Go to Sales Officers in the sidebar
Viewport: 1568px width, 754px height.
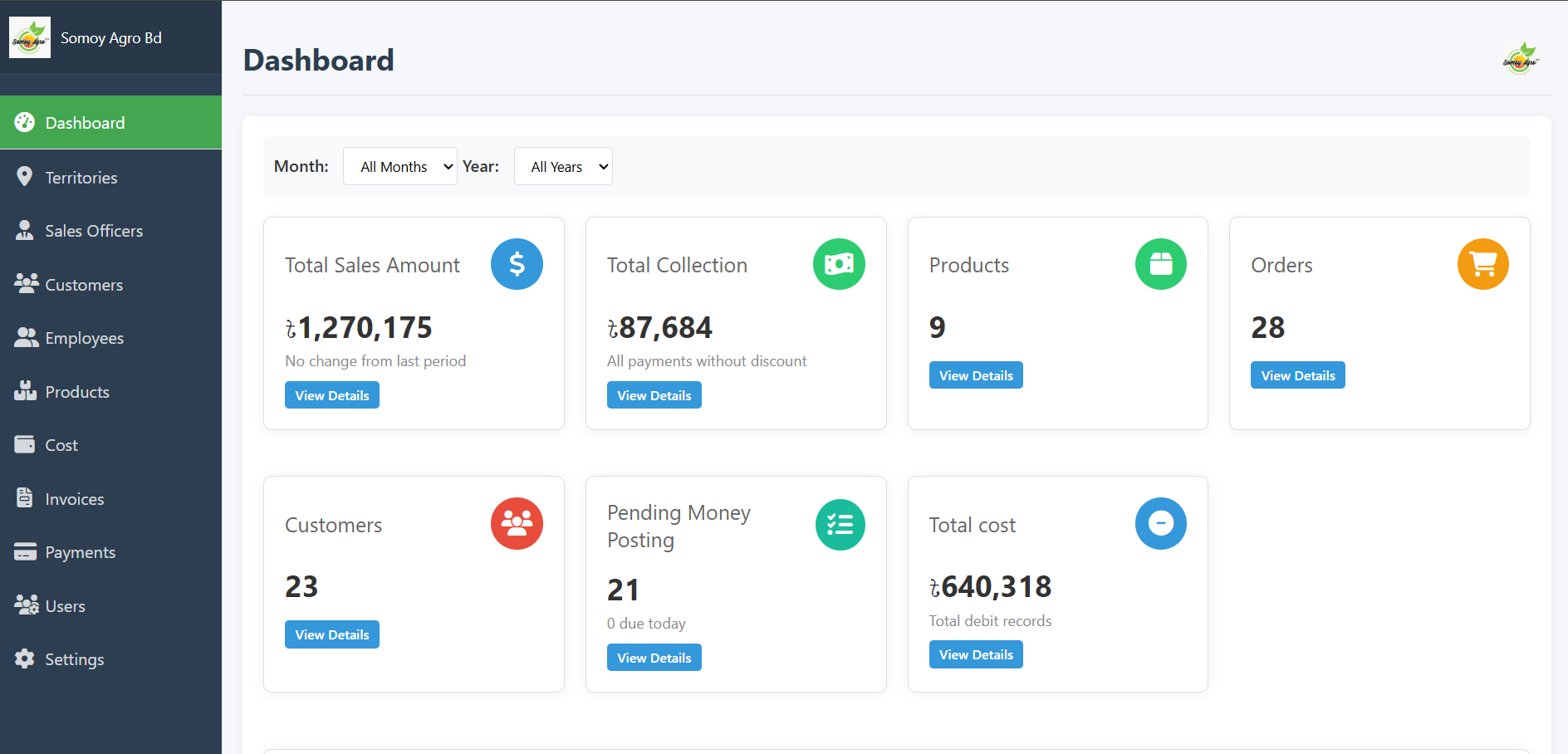pyautogui.click(x=93, y=231)
